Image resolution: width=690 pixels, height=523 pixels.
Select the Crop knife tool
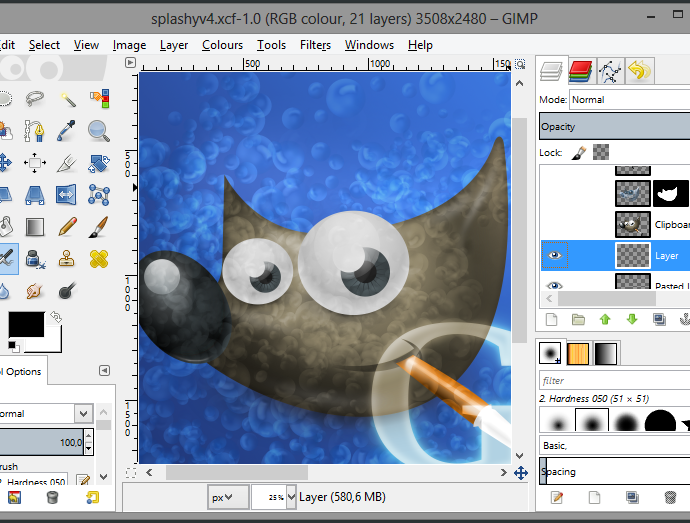pyautogui.click(x=67, y=163)
